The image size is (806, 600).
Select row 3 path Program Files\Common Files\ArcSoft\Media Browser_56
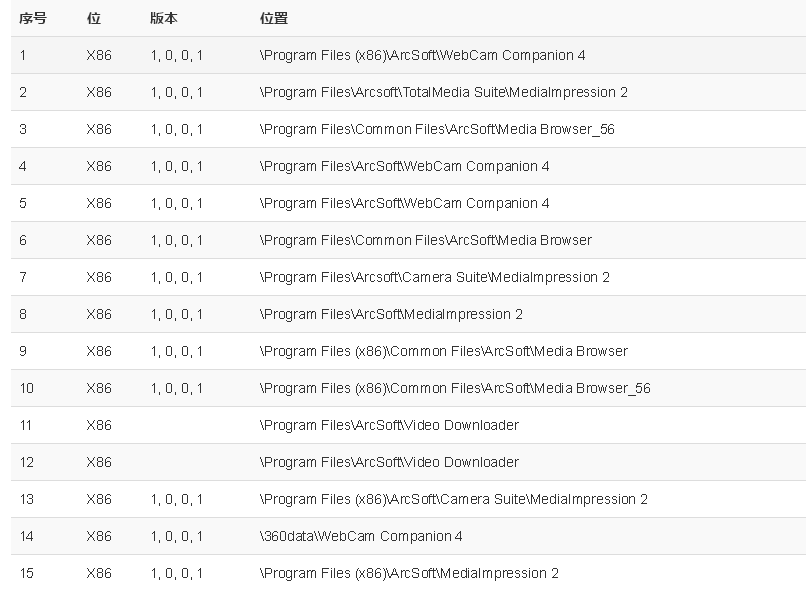tap(437, 129)
